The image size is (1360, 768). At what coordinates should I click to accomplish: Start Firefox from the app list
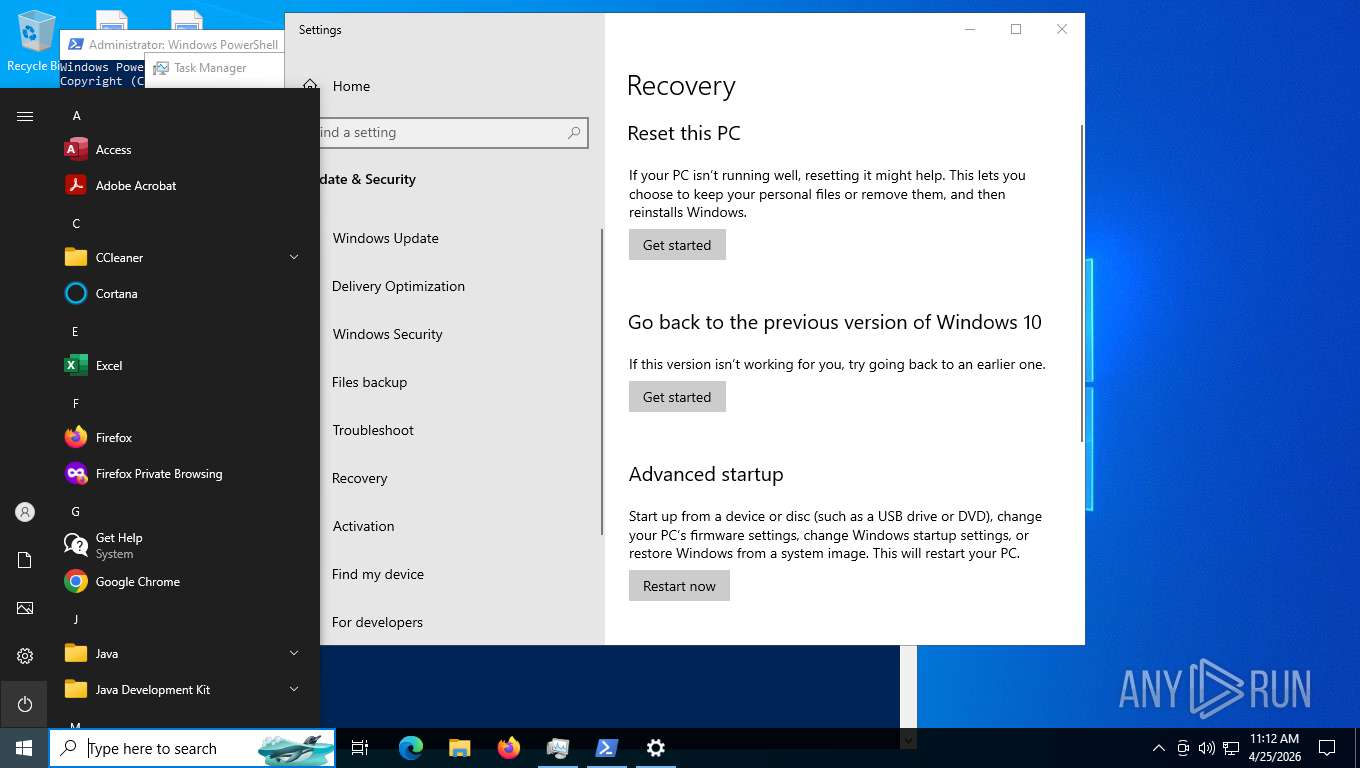tap(184, 438)
